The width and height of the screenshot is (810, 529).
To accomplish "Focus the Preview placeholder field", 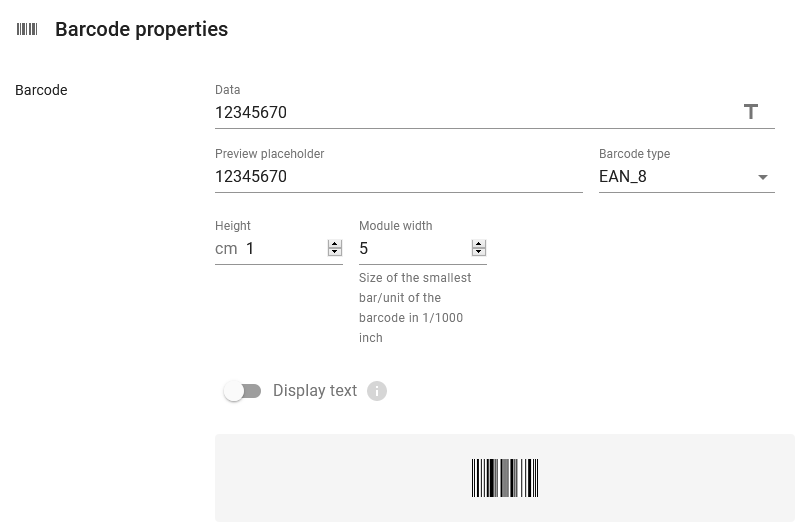I will pyautogui.click(x=399, y=177).
